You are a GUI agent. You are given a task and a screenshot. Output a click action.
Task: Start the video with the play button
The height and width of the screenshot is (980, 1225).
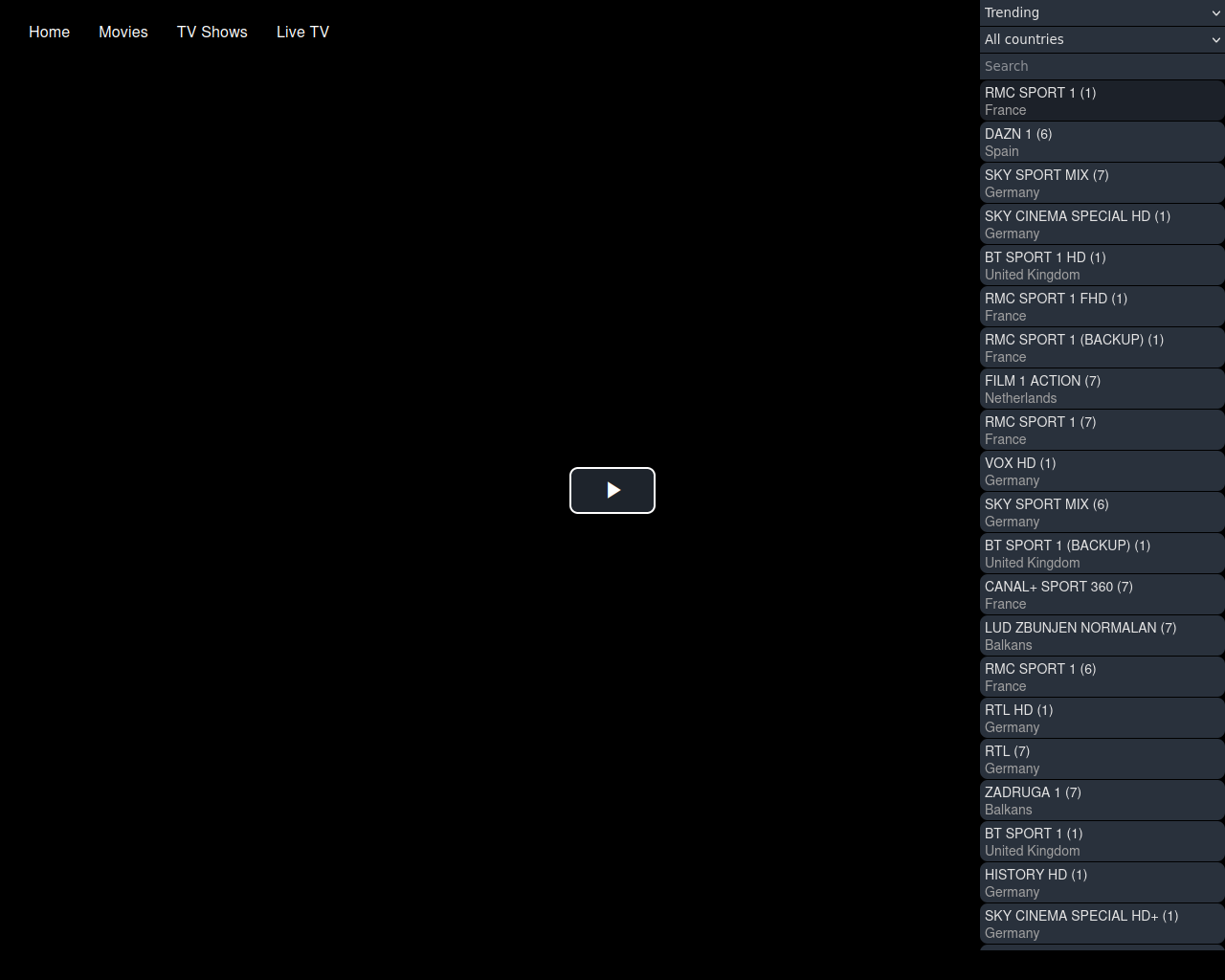click(612, 490)
